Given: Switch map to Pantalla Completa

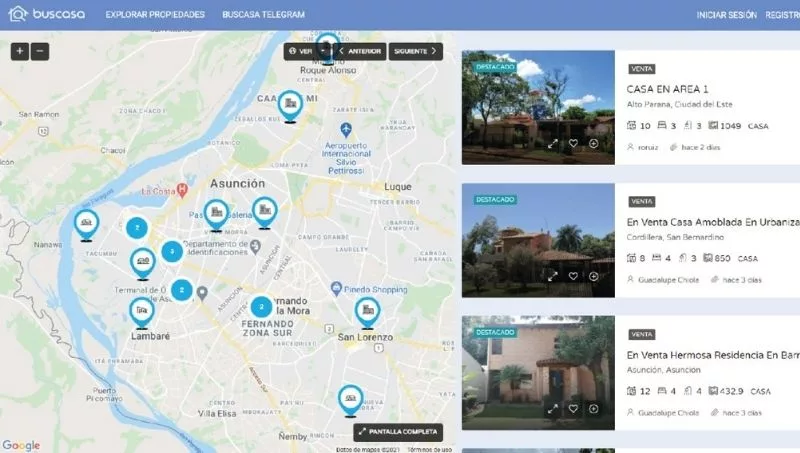Looking at the screenshot, I should (398, 432).
